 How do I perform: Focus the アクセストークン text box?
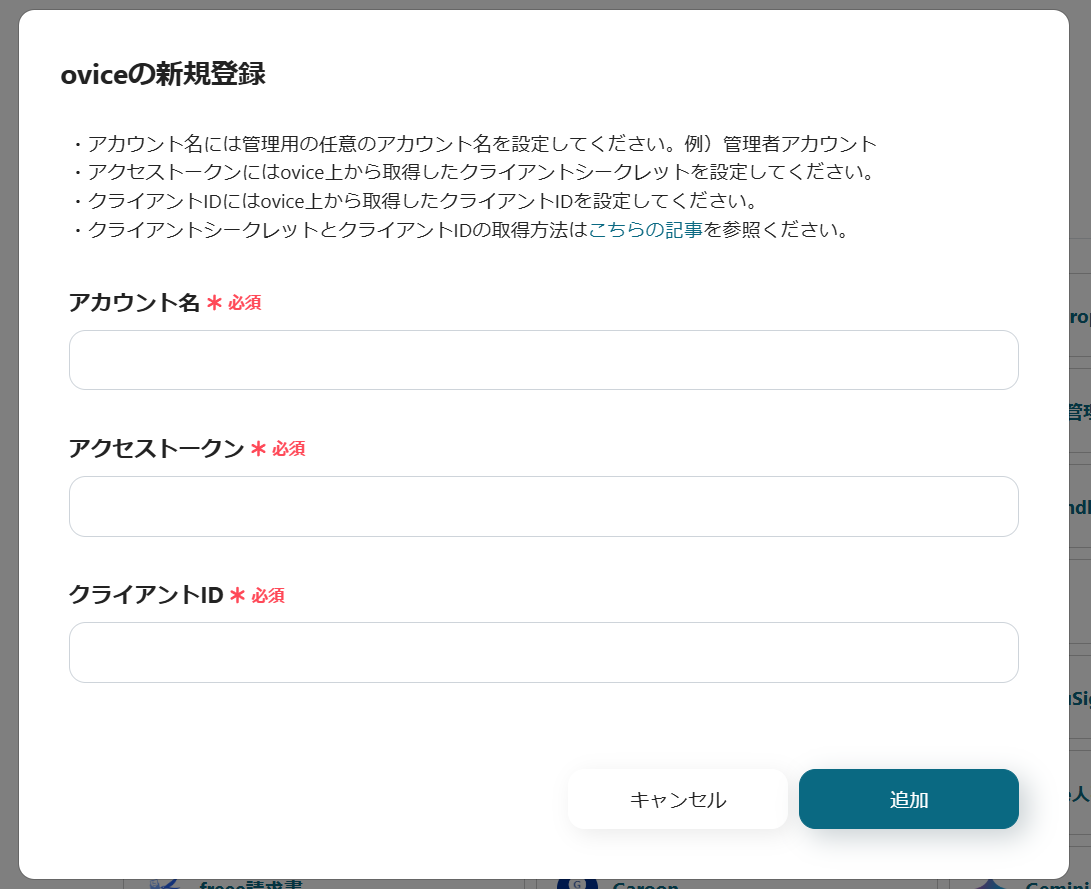543,506
